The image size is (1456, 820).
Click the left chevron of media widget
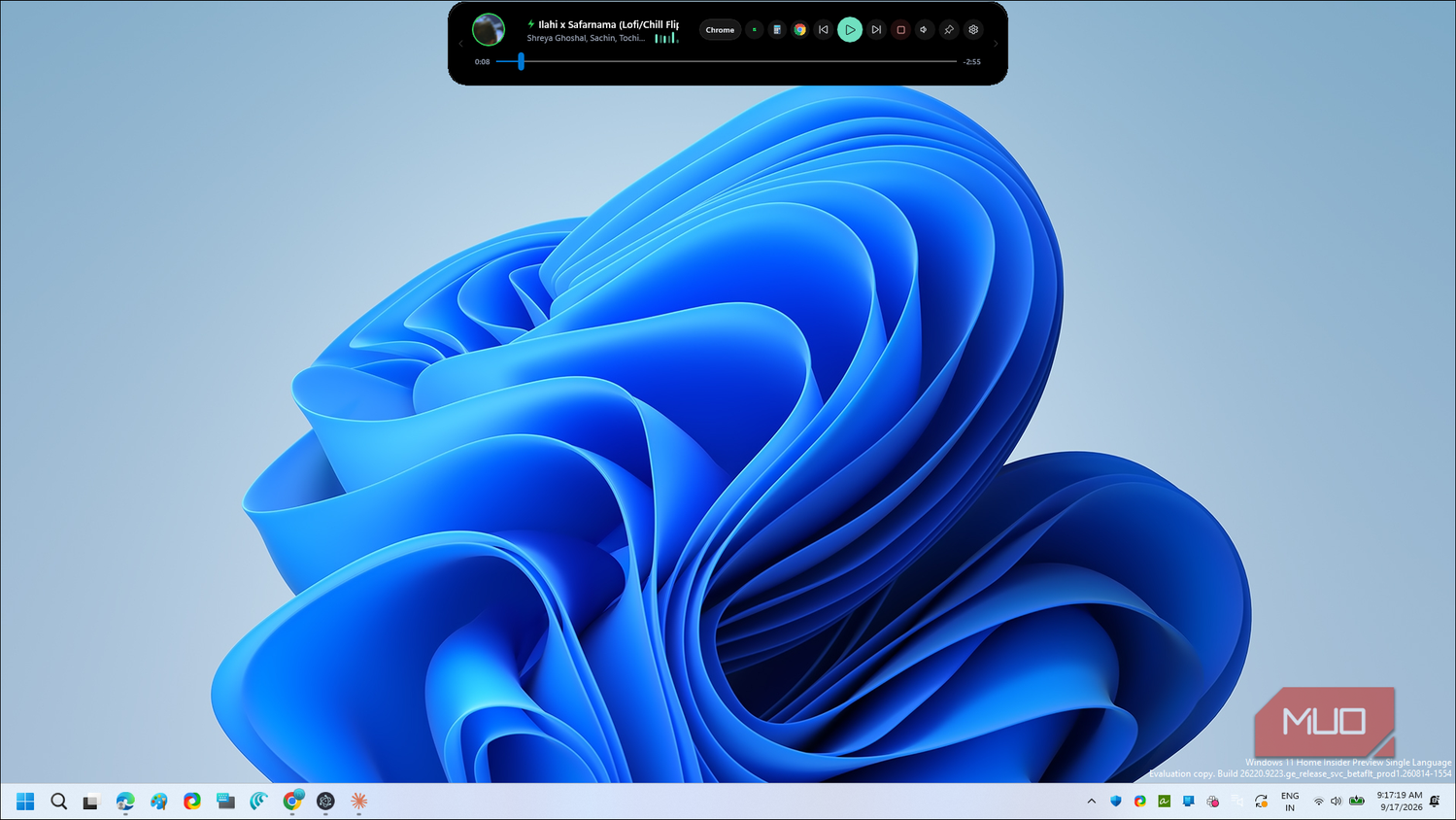(x=460, y=43)
